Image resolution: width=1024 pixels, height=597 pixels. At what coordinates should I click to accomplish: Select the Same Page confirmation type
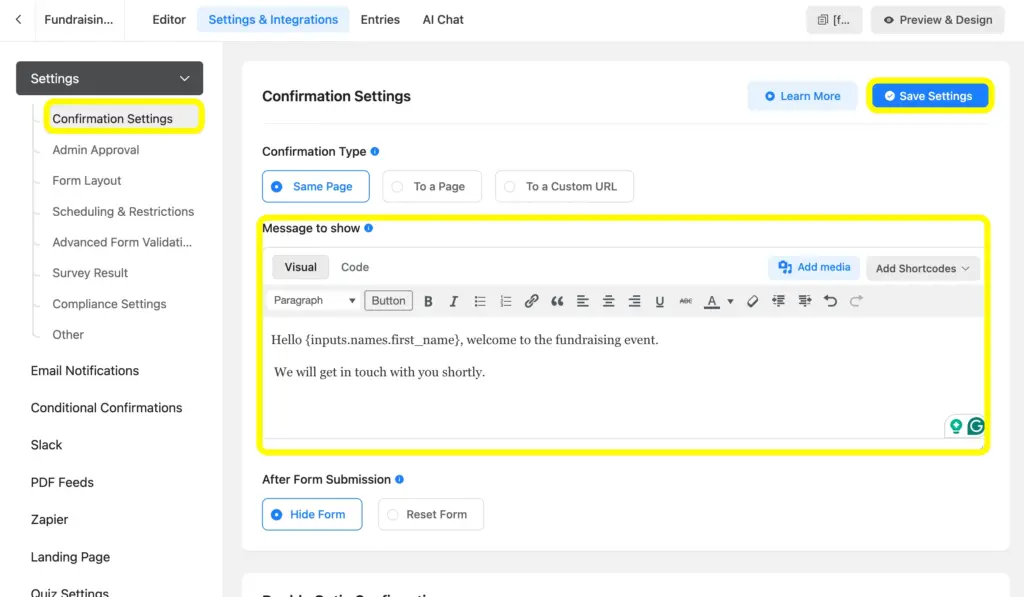point(315,187)
